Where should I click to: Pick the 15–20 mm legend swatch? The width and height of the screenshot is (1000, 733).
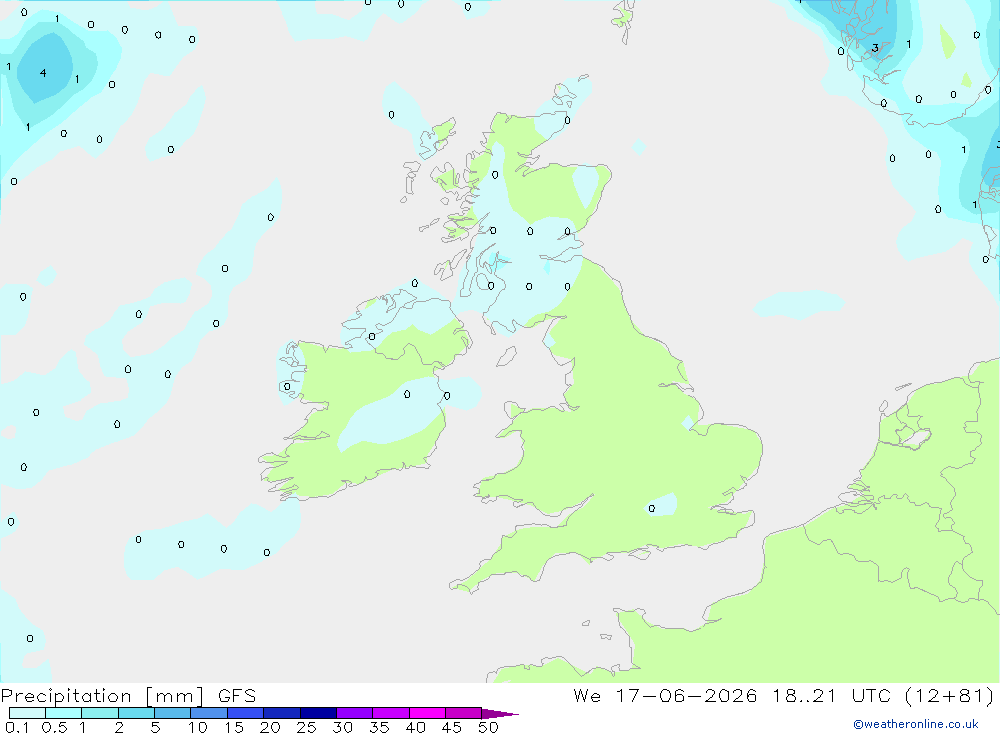pyautogui.click(x=246, y=713)
